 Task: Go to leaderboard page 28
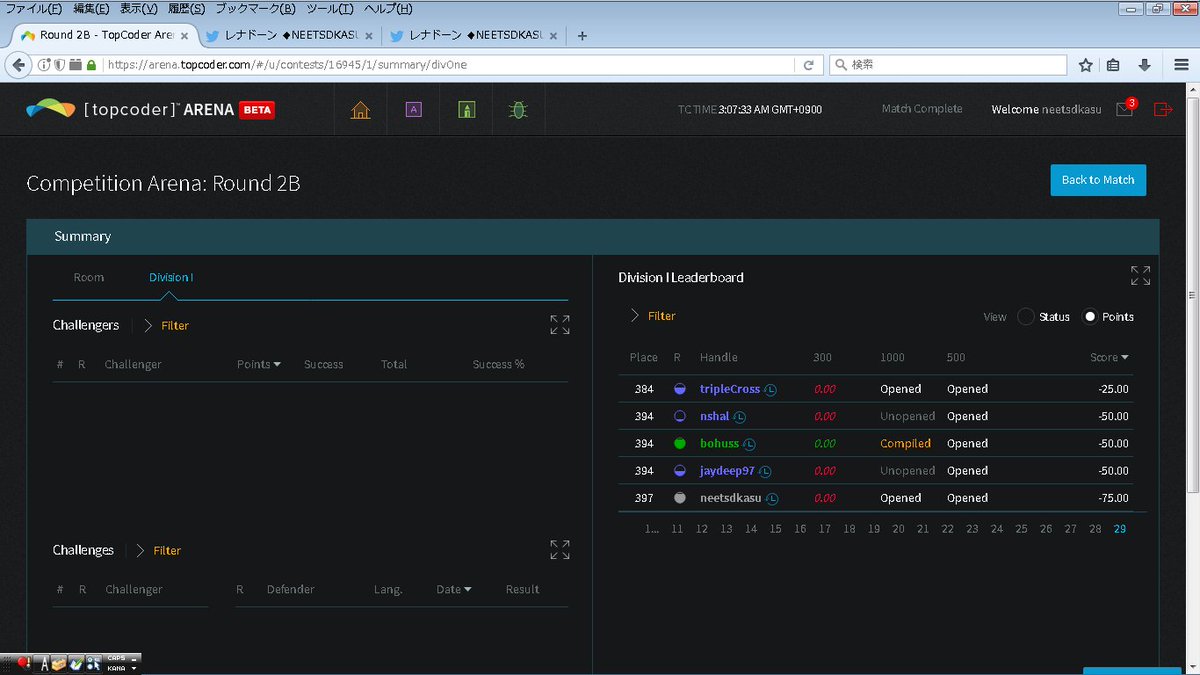(1095, 528)
